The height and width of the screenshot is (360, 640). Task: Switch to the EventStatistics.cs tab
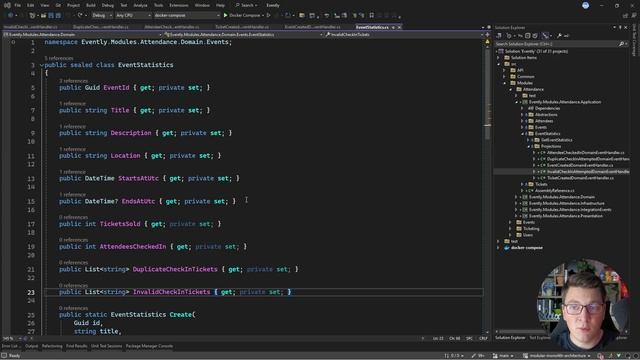coord(372,27)
